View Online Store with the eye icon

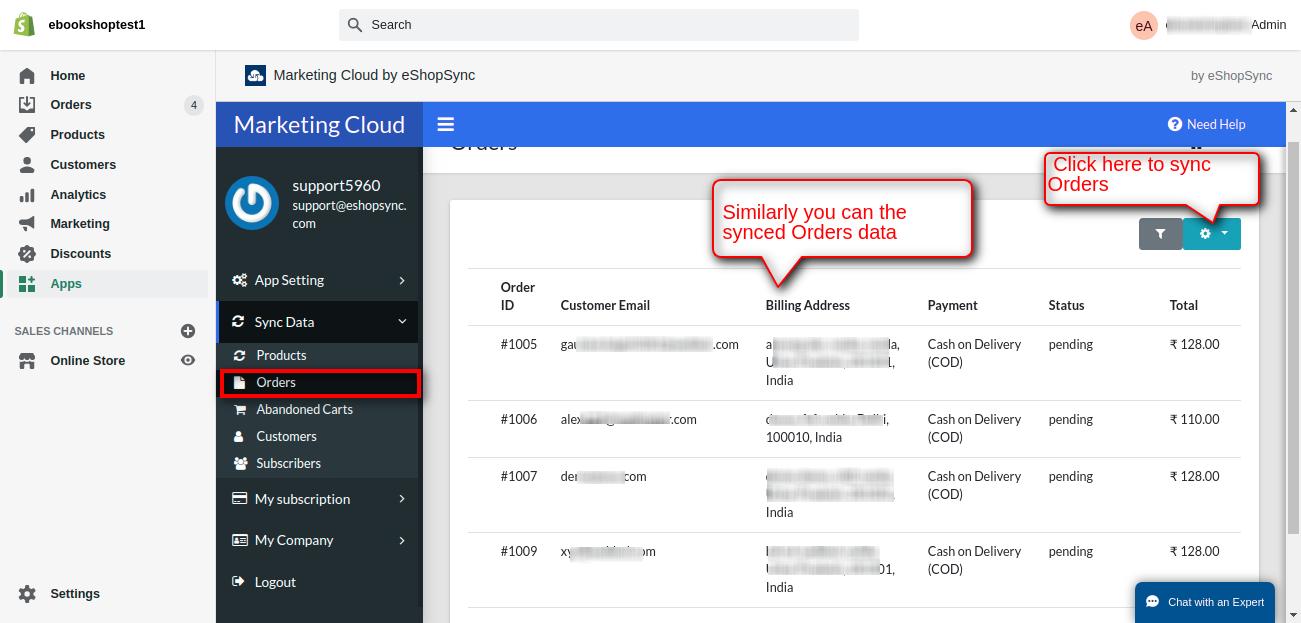coord(187,361)
